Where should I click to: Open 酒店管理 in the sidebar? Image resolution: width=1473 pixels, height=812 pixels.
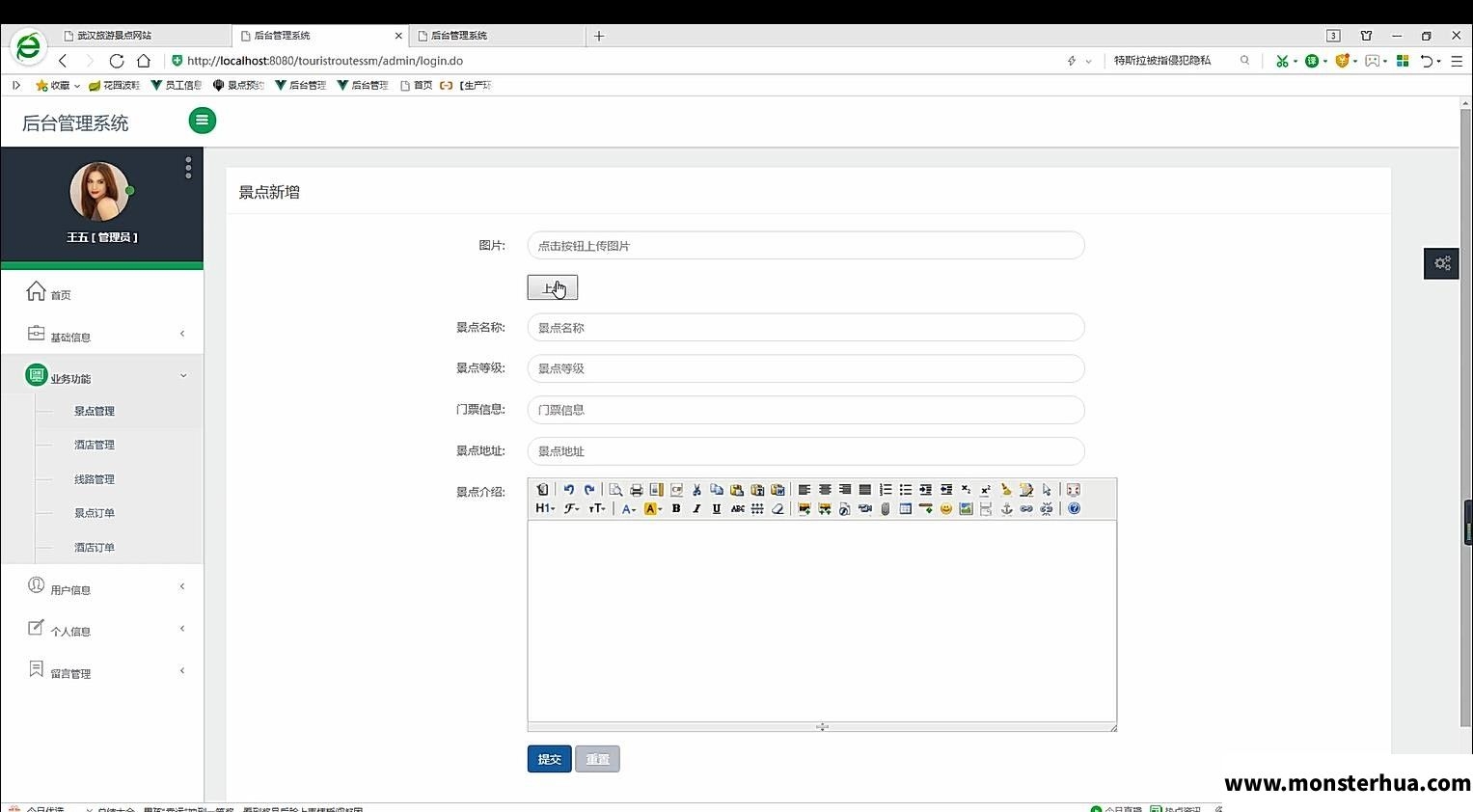pyautogui.click(x=95, y=445)
